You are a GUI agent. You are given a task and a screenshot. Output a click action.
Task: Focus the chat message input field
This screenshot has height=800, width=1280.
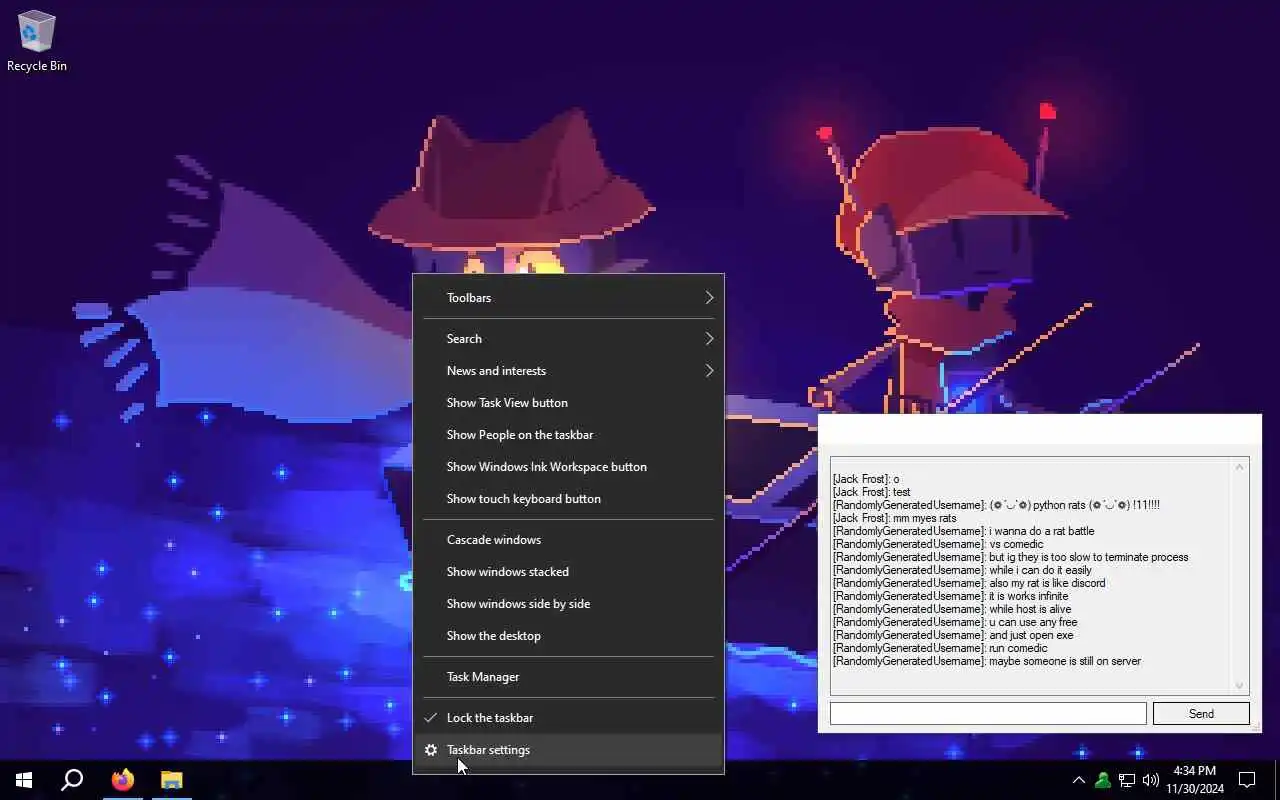pos(988,714)
